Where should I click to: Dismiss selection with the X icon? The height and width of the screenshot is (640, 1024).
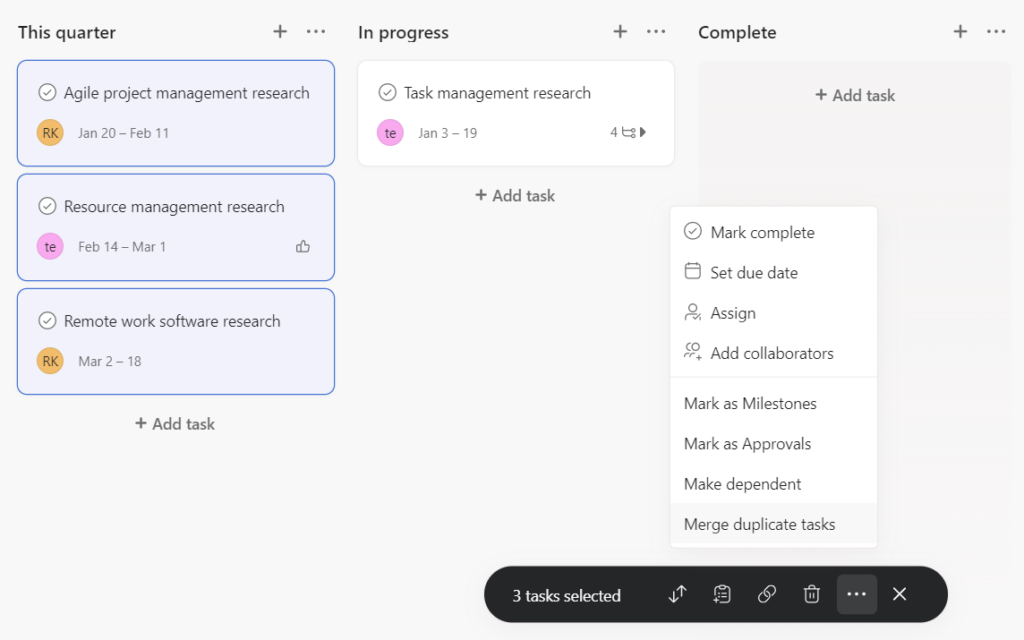point(899,594)
